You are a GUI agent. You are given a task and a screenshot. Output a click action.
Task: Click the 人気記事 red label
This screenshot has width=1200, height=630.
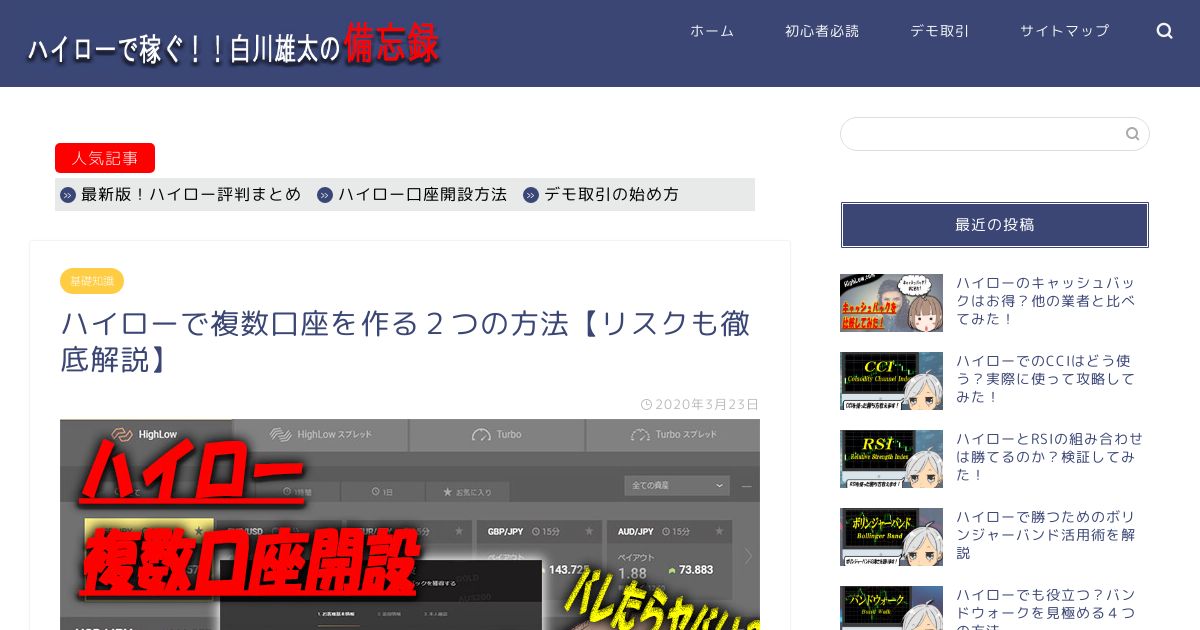(x=105, y=158)
